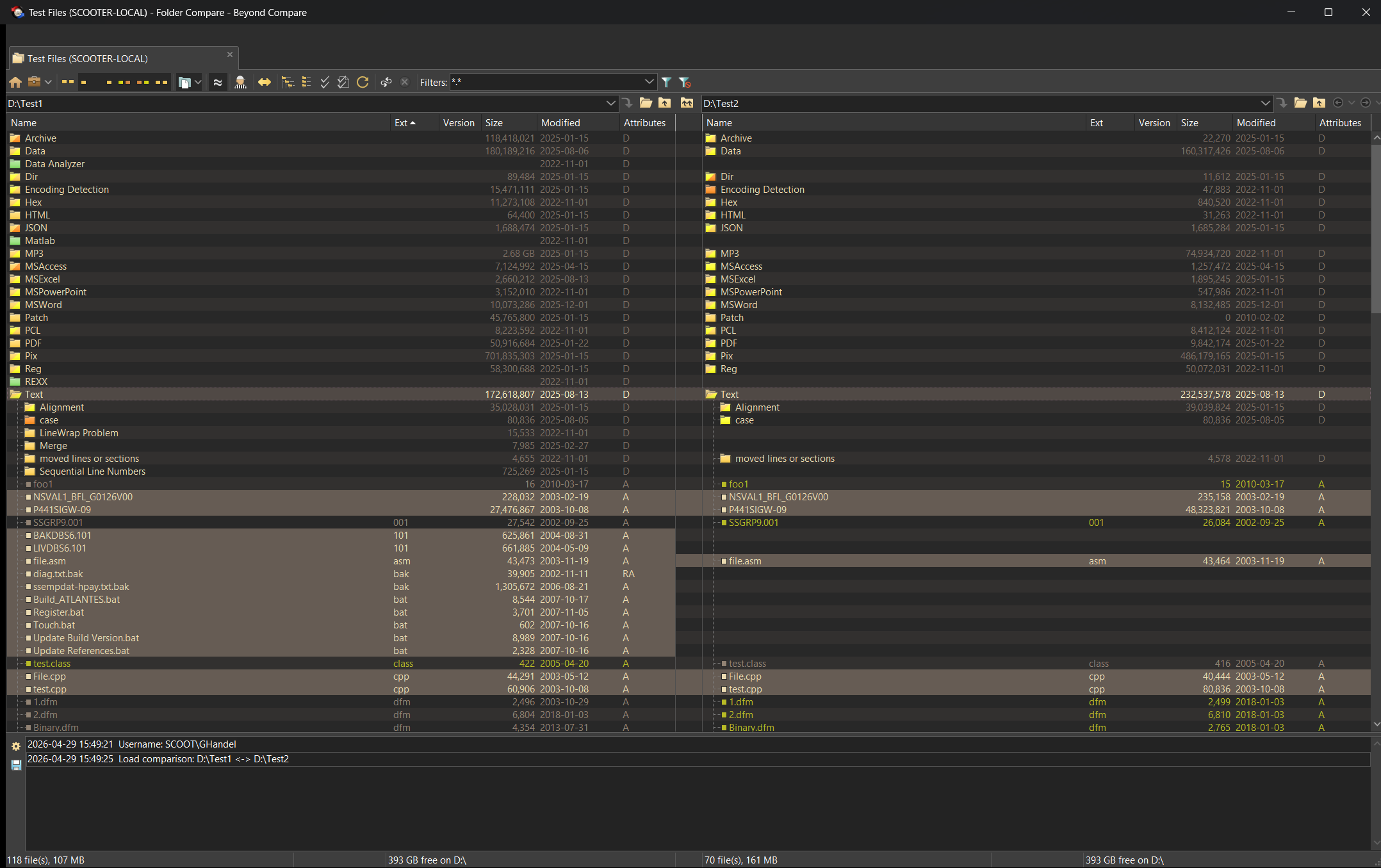
Task: Collapse all folders icon
Action: (x=306, y=82)
